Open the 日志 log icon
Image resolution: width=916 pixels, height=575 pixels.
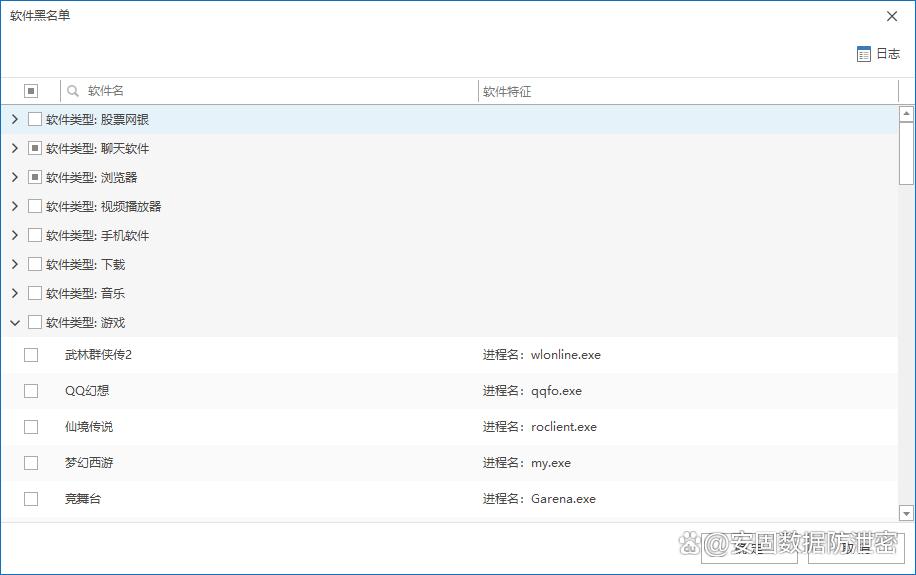coord(864,54)
